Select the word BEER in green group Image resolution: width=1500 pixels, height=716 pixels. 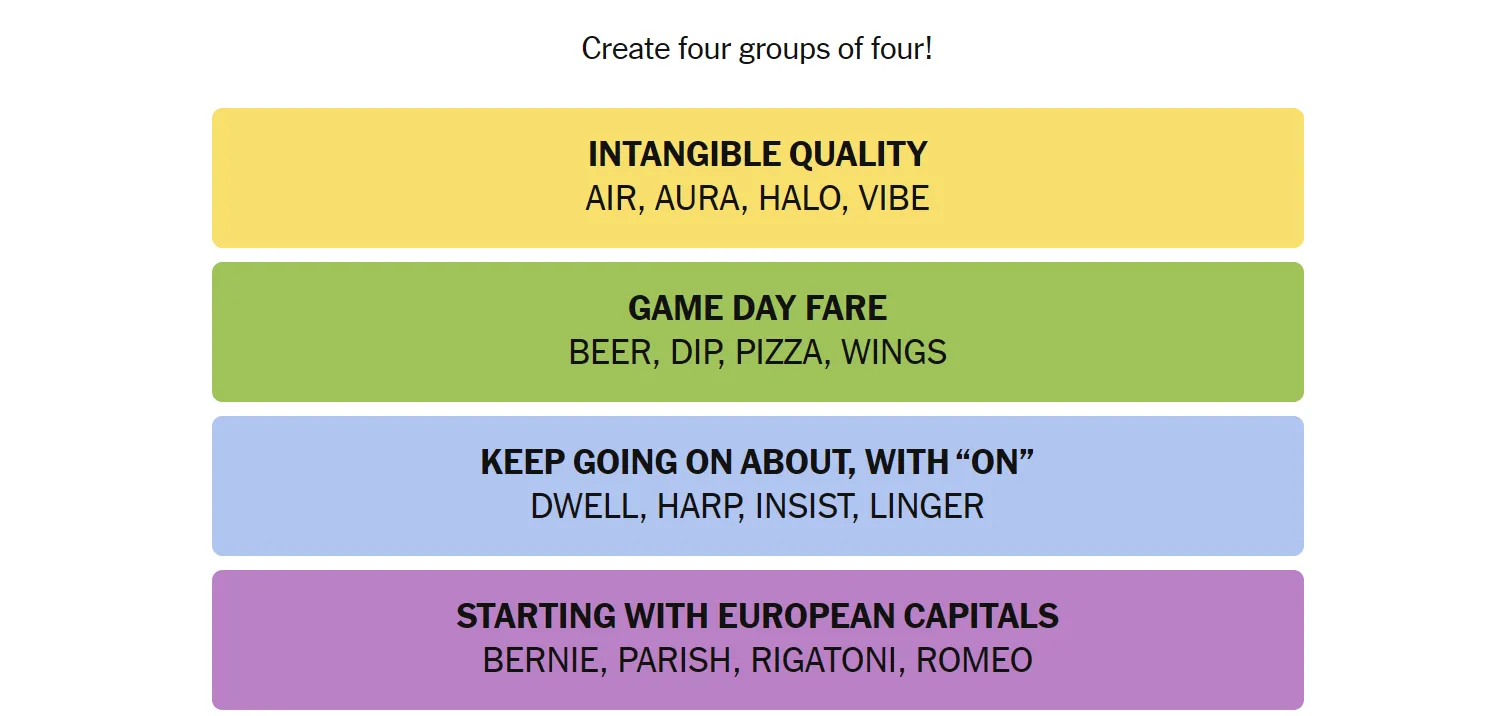coord(610,352)
